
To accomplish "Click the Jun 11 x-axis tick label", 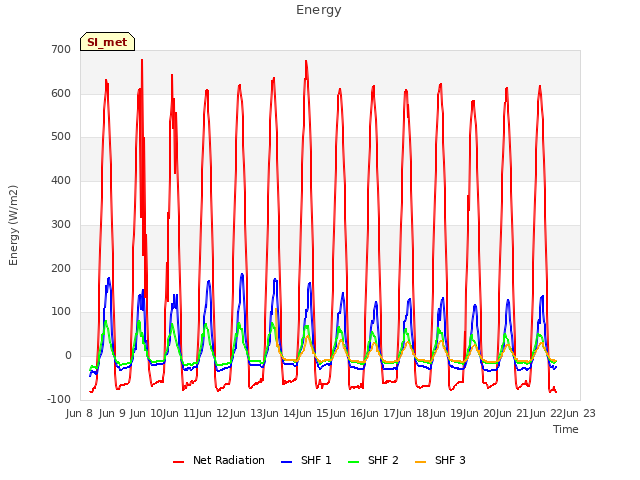I will click(x=181, y=413).
